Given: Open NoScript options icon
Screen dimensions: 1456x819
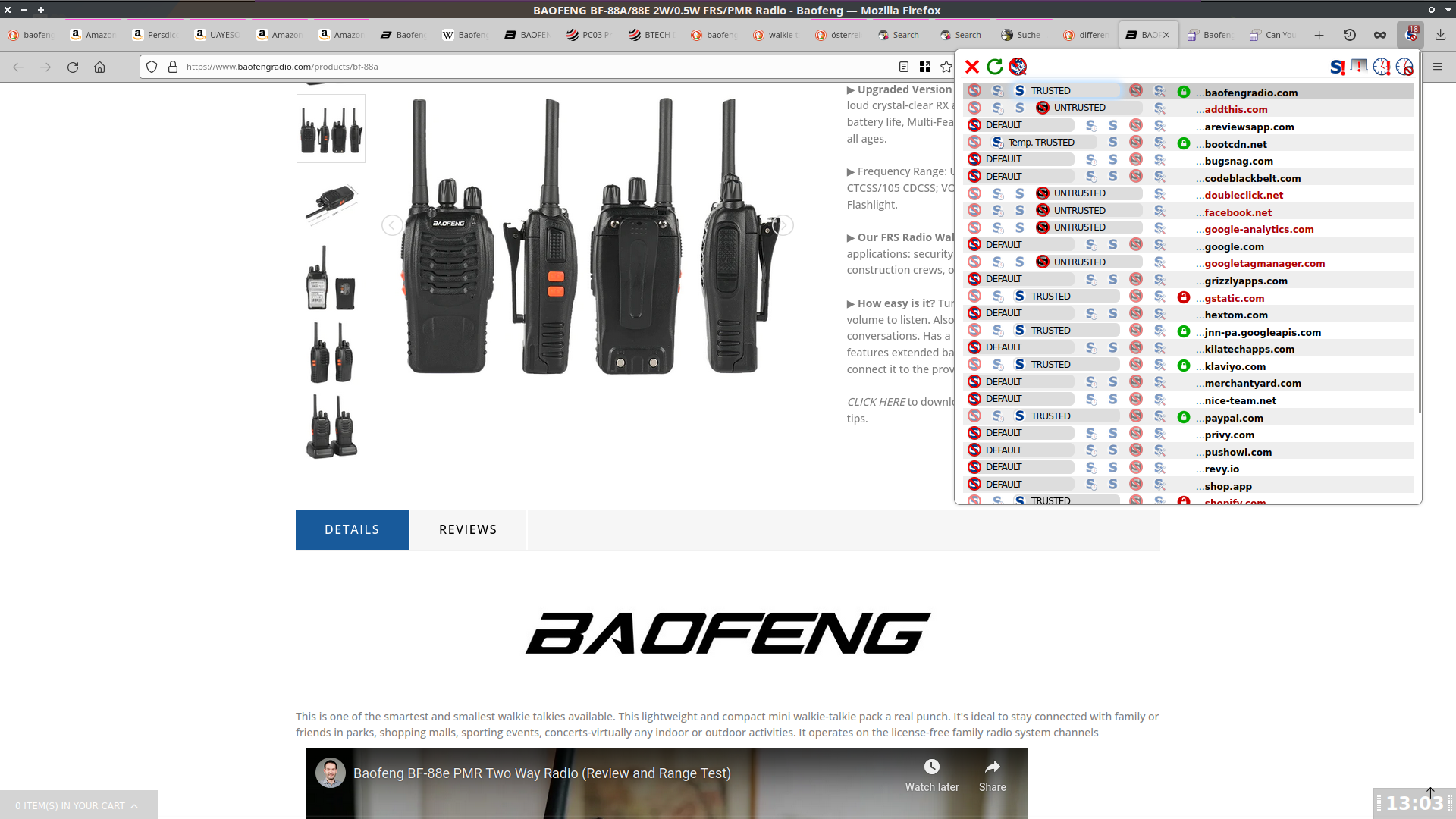Looking at the screenshot, I should tap(1018, 67).
